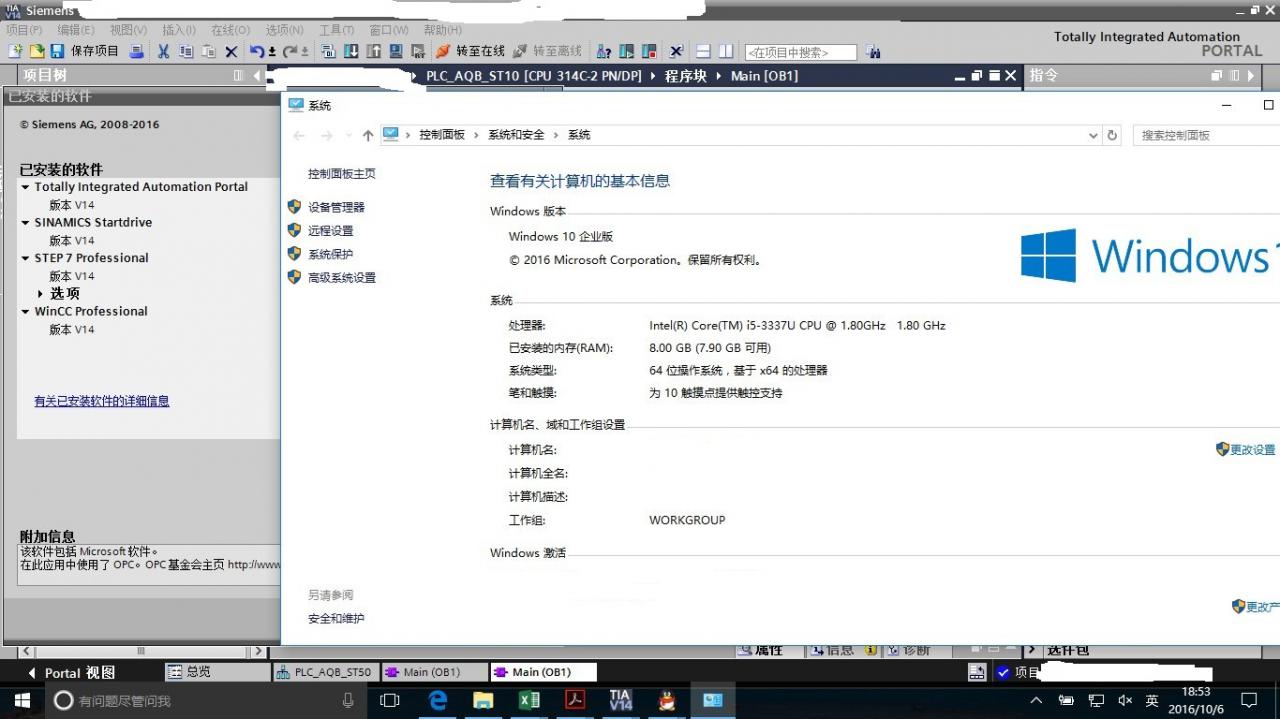The width and height of the screenshot is (1280, 719).
Task: Click the 转至在线 button
Action: pos(470,51)
